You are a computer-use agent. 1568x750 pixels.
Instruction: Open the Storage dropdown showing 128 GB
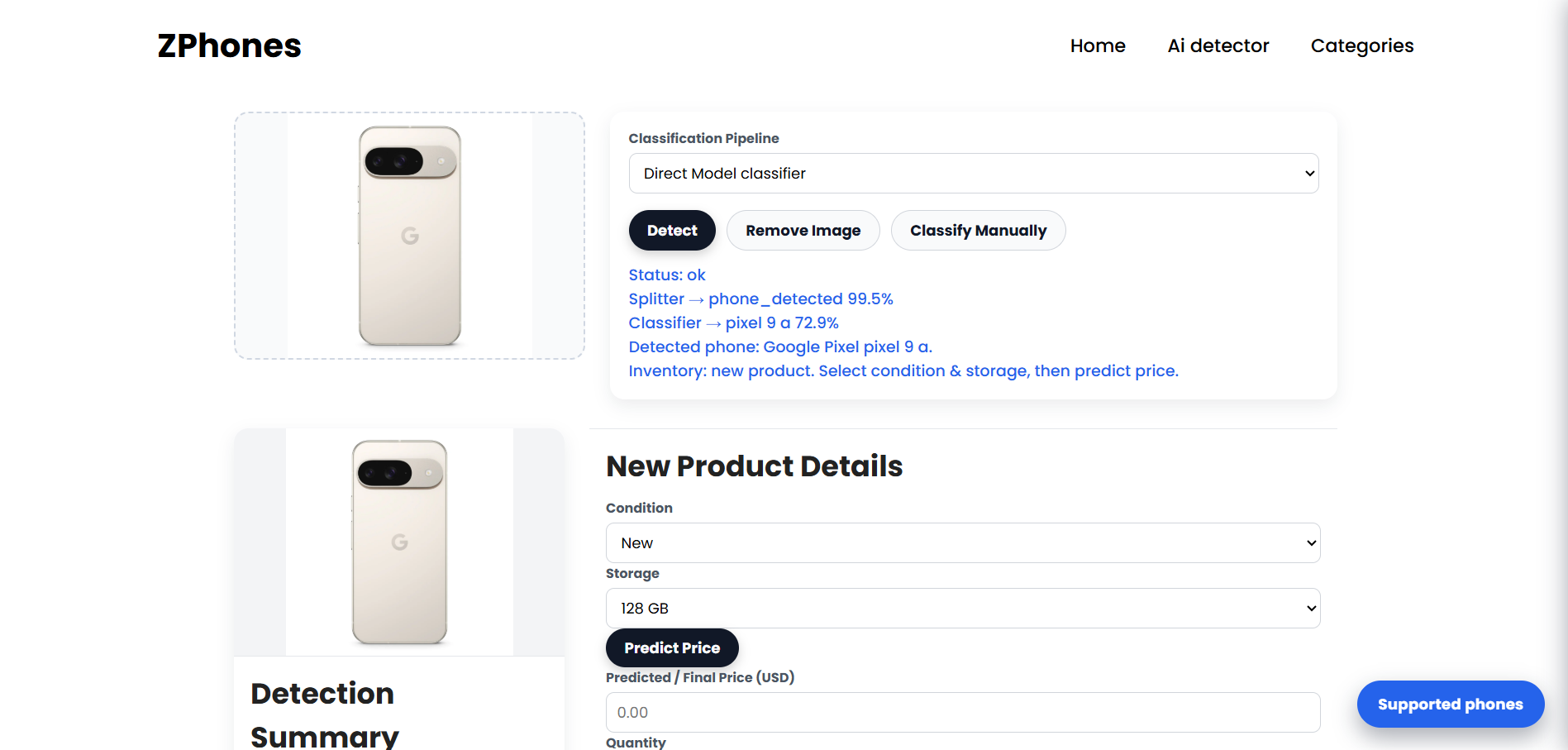pyautogui.click(x=962, y=608)
